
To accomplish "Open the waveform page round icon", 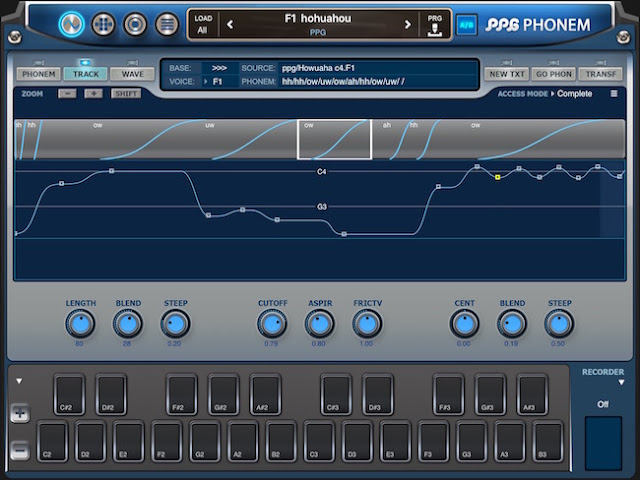I will pos(71,24).
